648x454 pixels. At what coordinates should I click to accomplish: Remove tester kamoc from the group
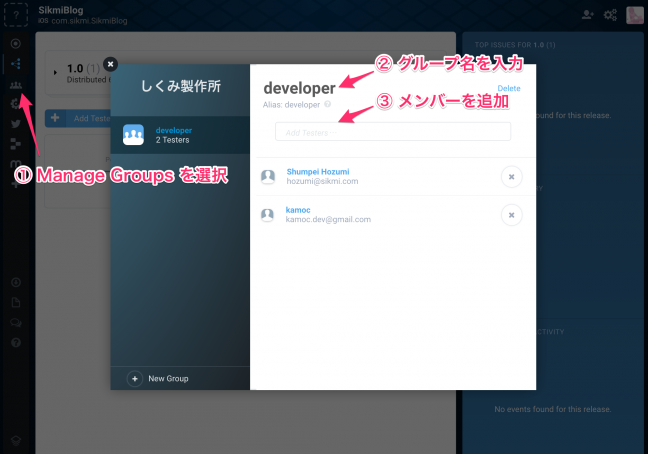tap(510, 215)
